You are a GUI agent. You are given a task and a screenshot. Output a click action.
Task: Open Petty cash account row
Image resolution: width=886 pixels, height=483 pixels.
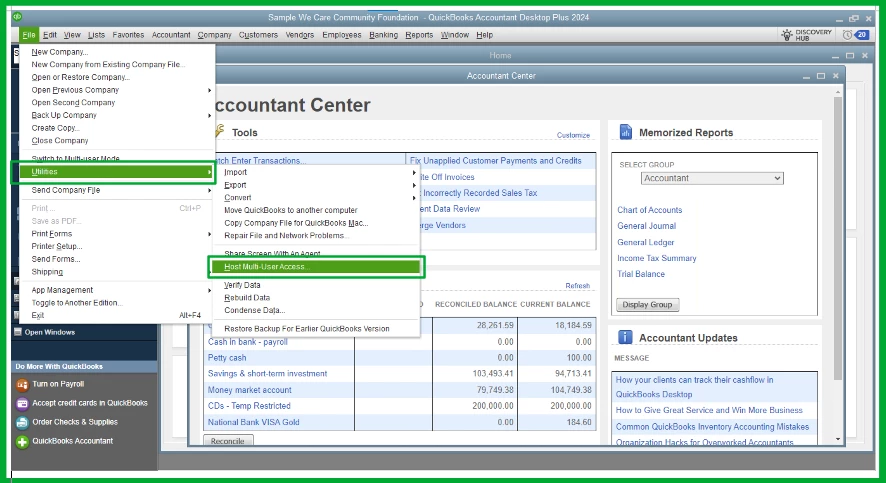pyautogui.click(x=227, y=358)
